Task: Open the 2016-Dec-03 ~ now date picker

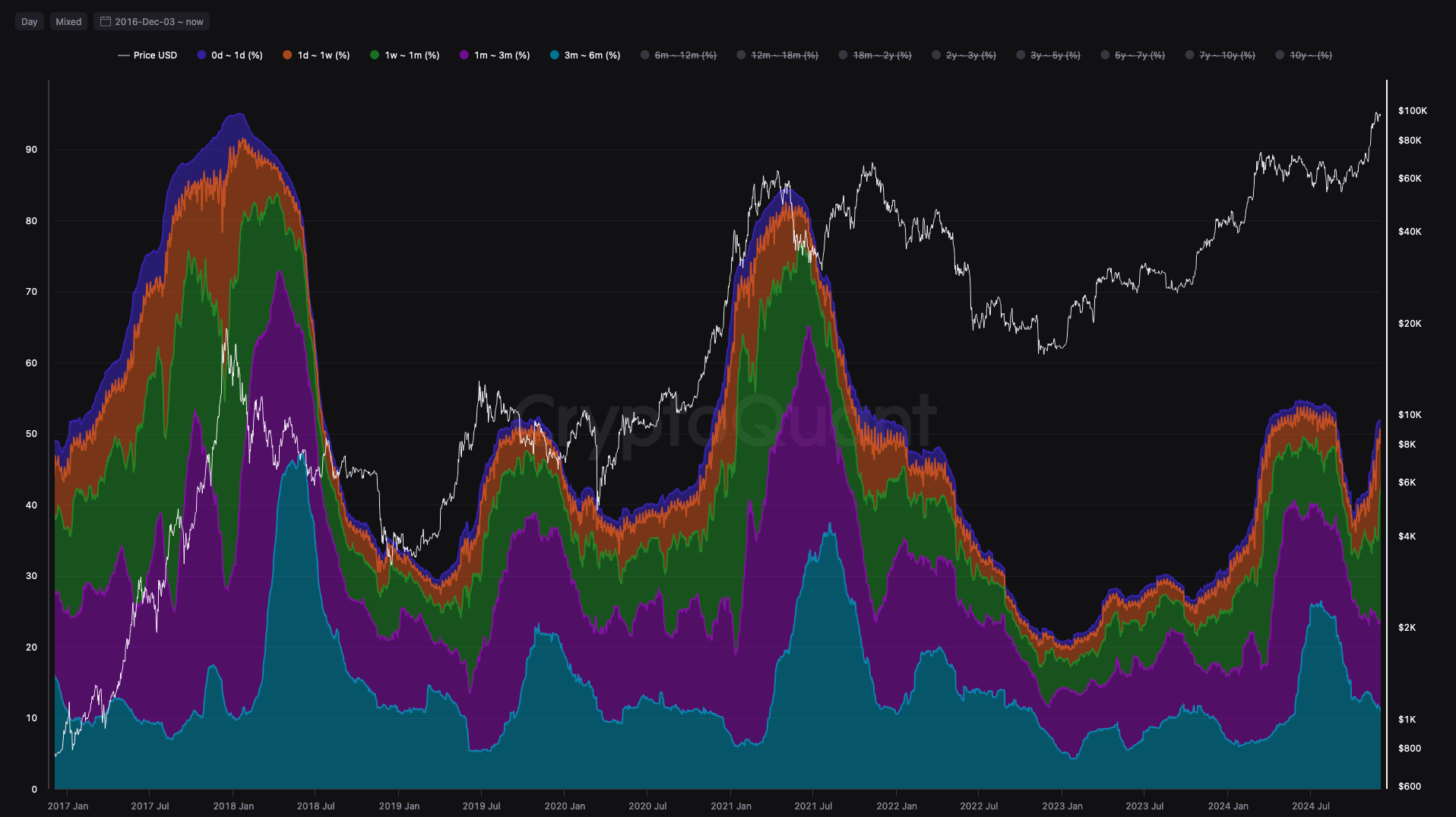Action: (159, 21)
